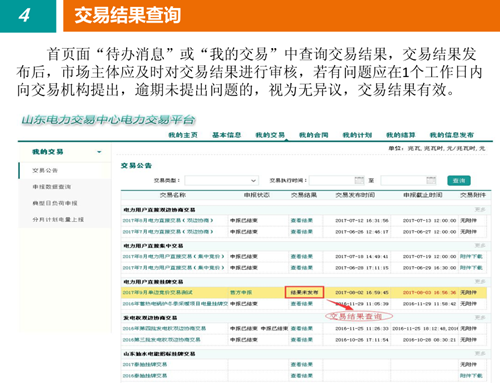Viewport: 500px width, 383px height.
Task: Open 2017年9月单边竞价交易测试 transaction link
Action: point(158,292)
